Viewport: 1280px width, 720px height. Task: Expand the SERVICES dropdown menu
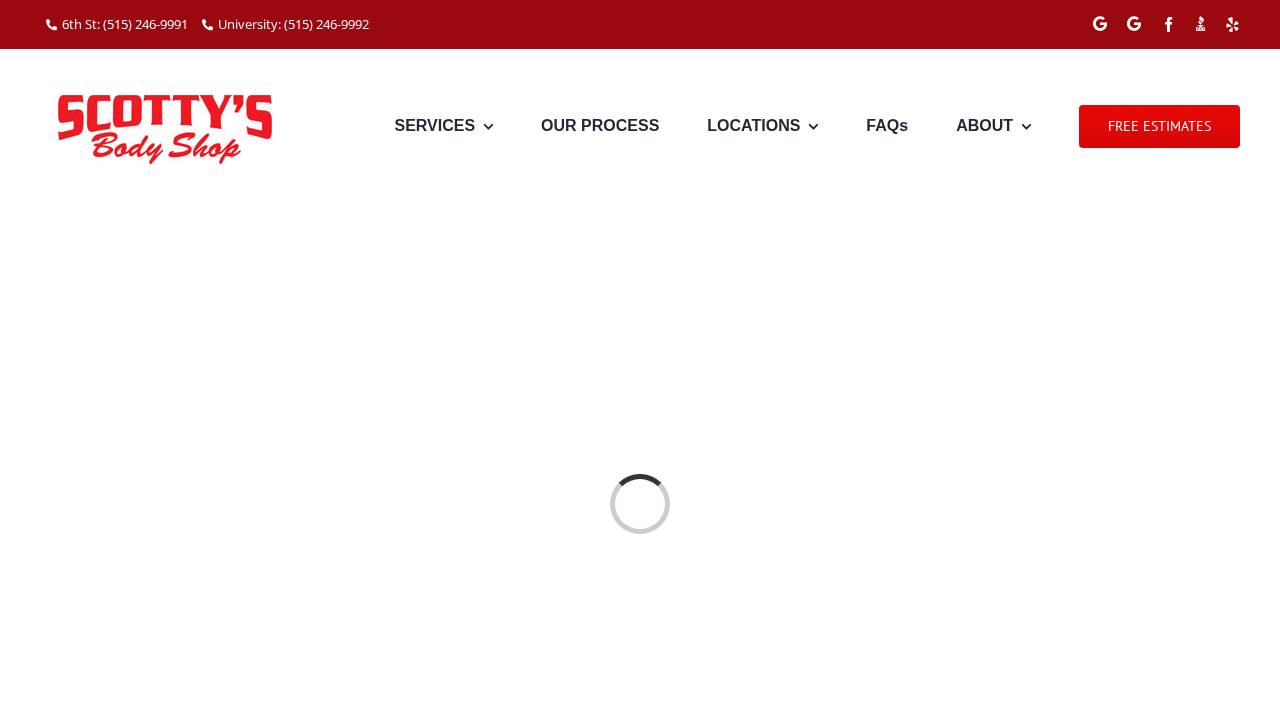(x=434, y=126)
